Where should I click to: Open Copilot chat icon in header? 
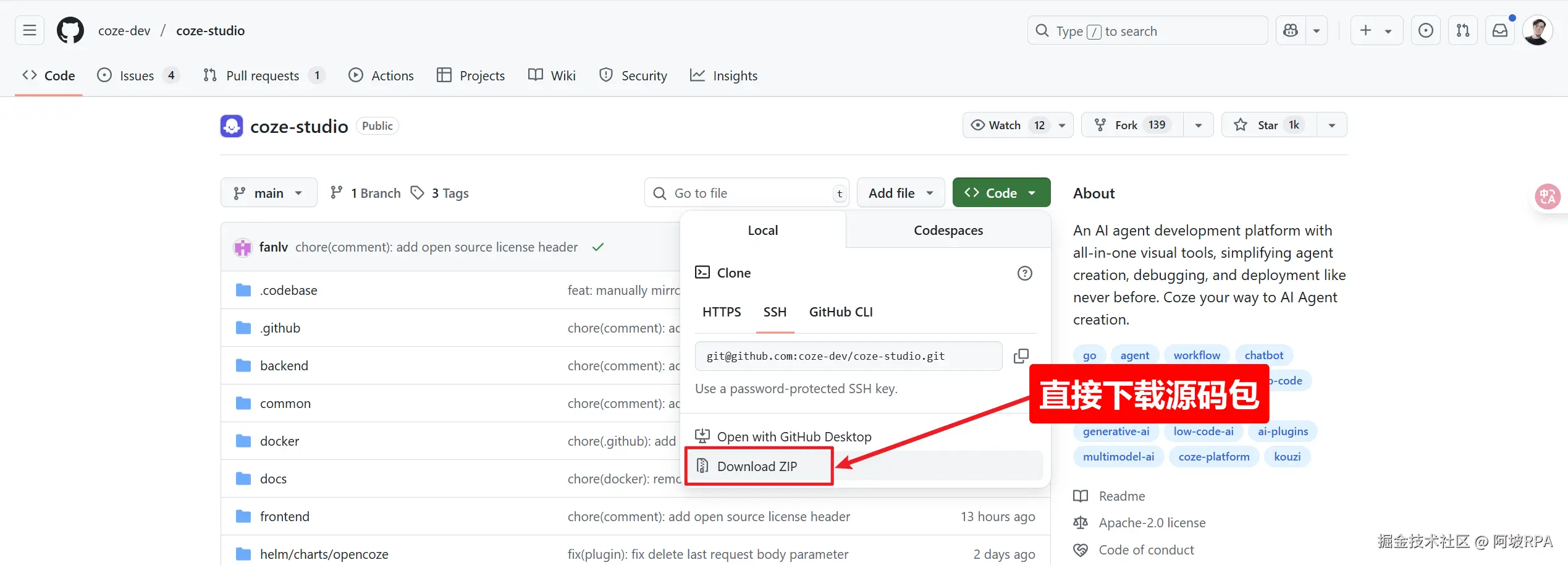point(1291,30)
